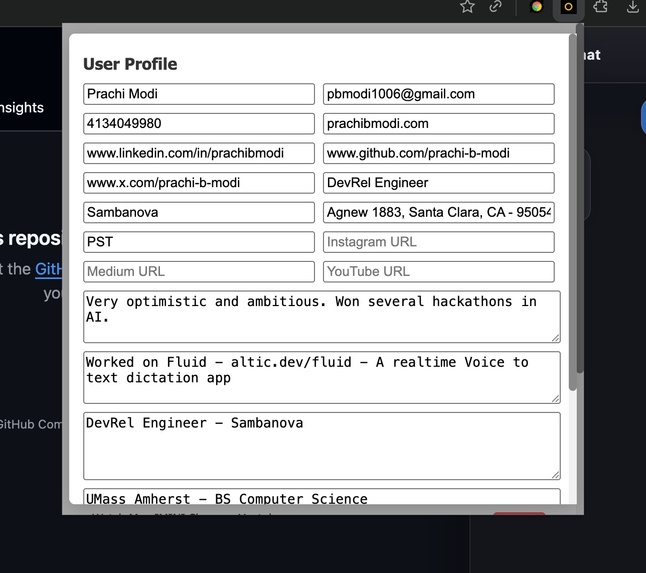646x573 pixels.
Task: Click the 'Very optimistic and ambitious' textarea
Action: 322,317
